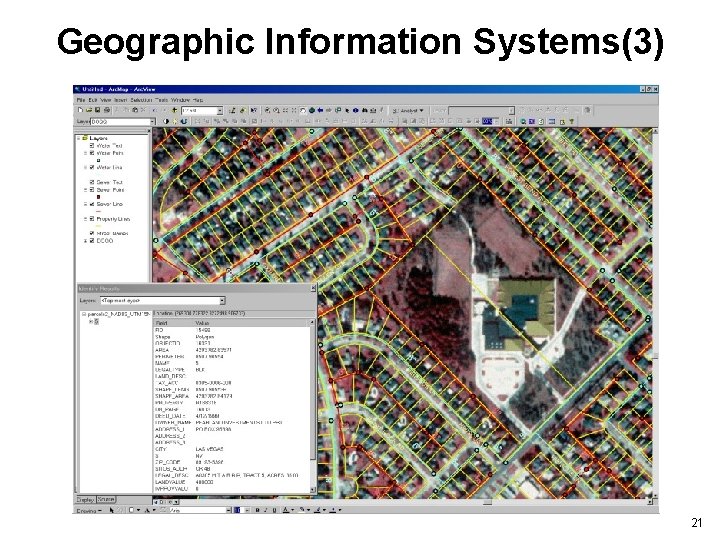Select the drawing pointer arrow tool

pos(112,510)
